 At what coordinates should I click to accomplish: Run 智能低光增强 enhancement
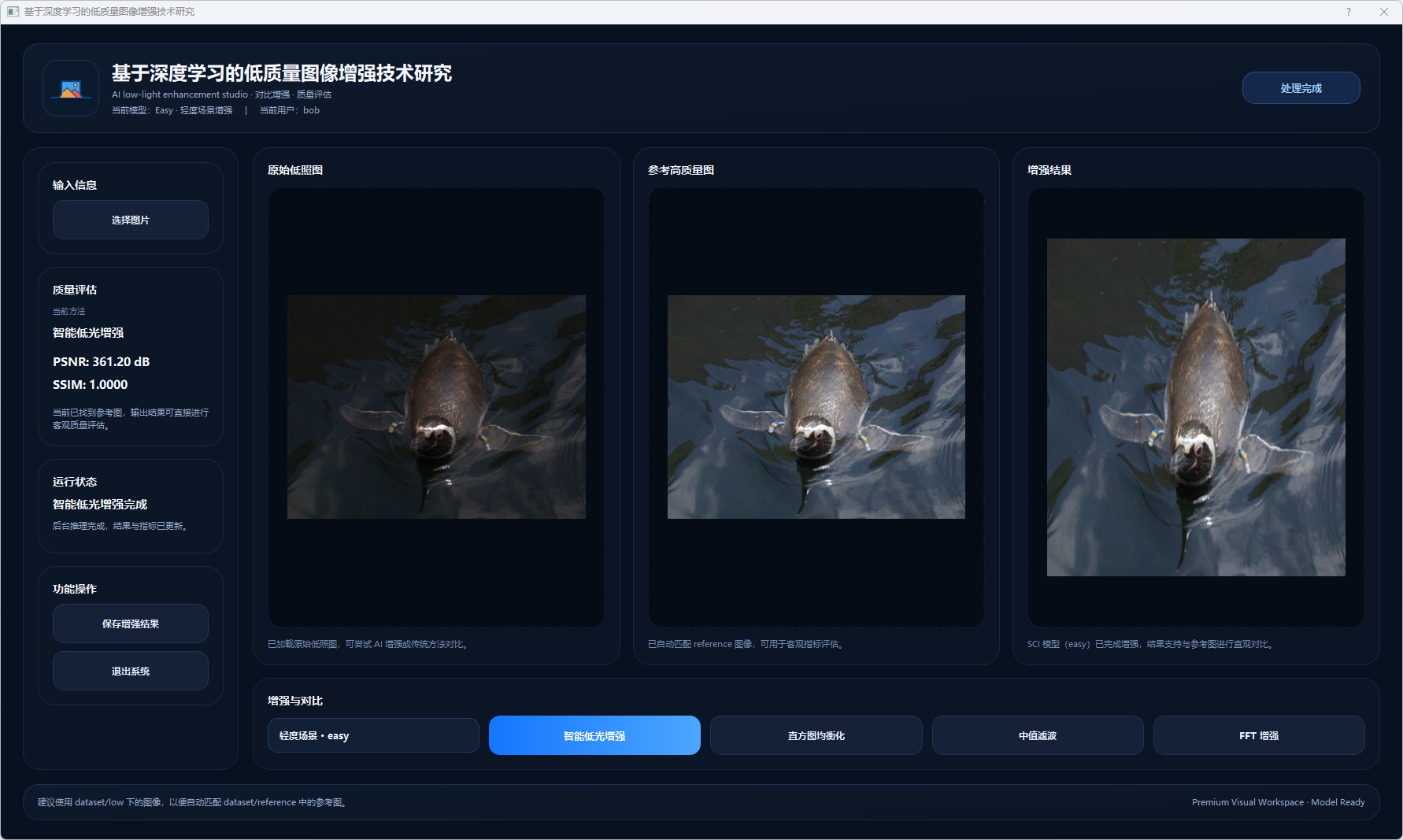594,735
